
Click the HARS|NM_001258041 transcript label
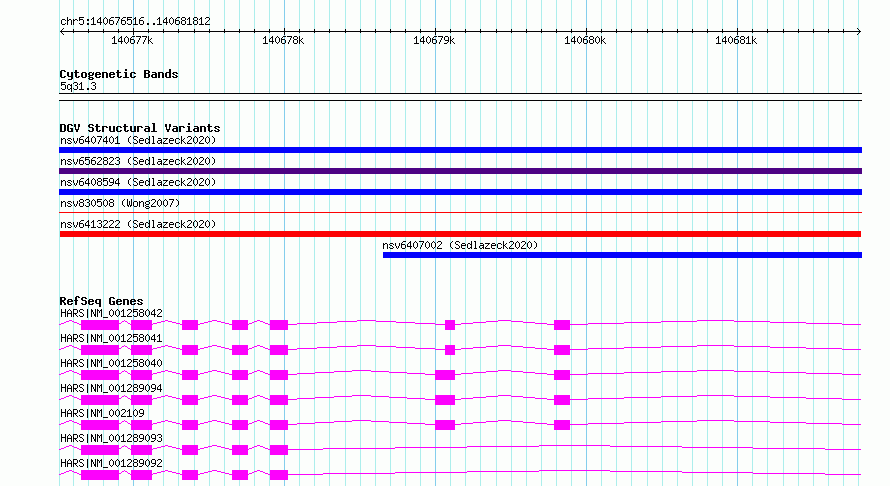(111, 338)
